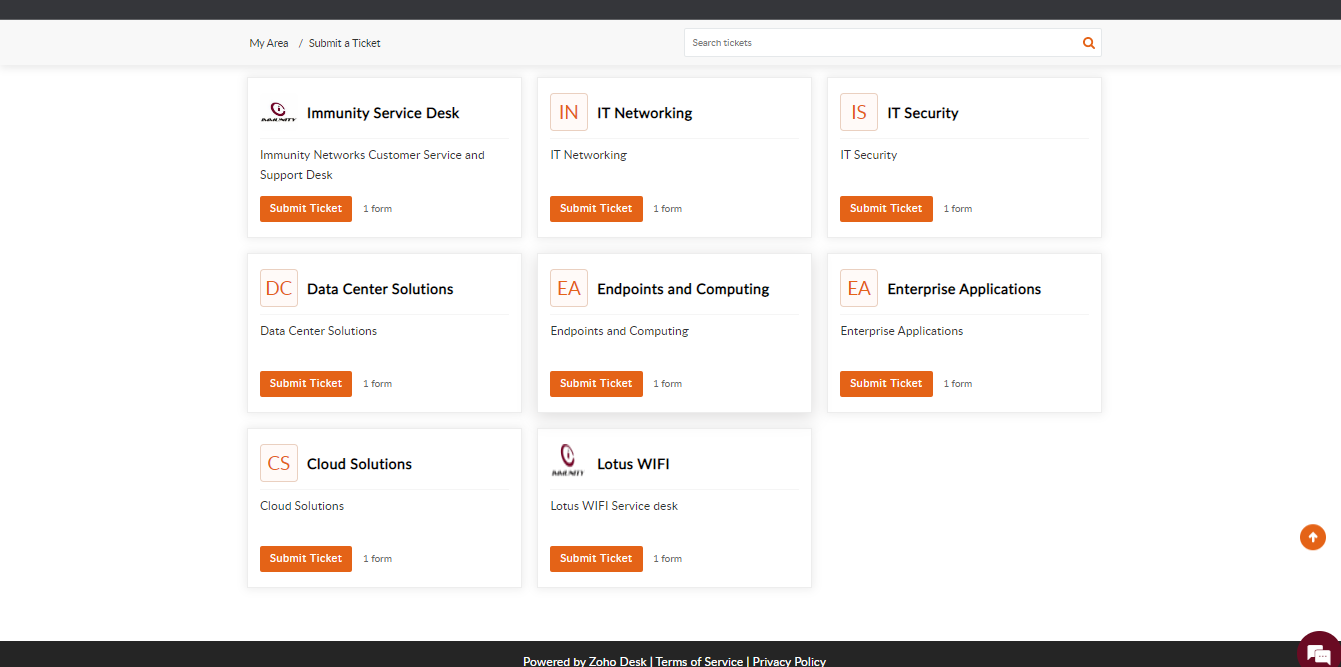The image size is (1341, 667).
Task: Open the Endpoints and Computing title
Action: coord(683,289)
